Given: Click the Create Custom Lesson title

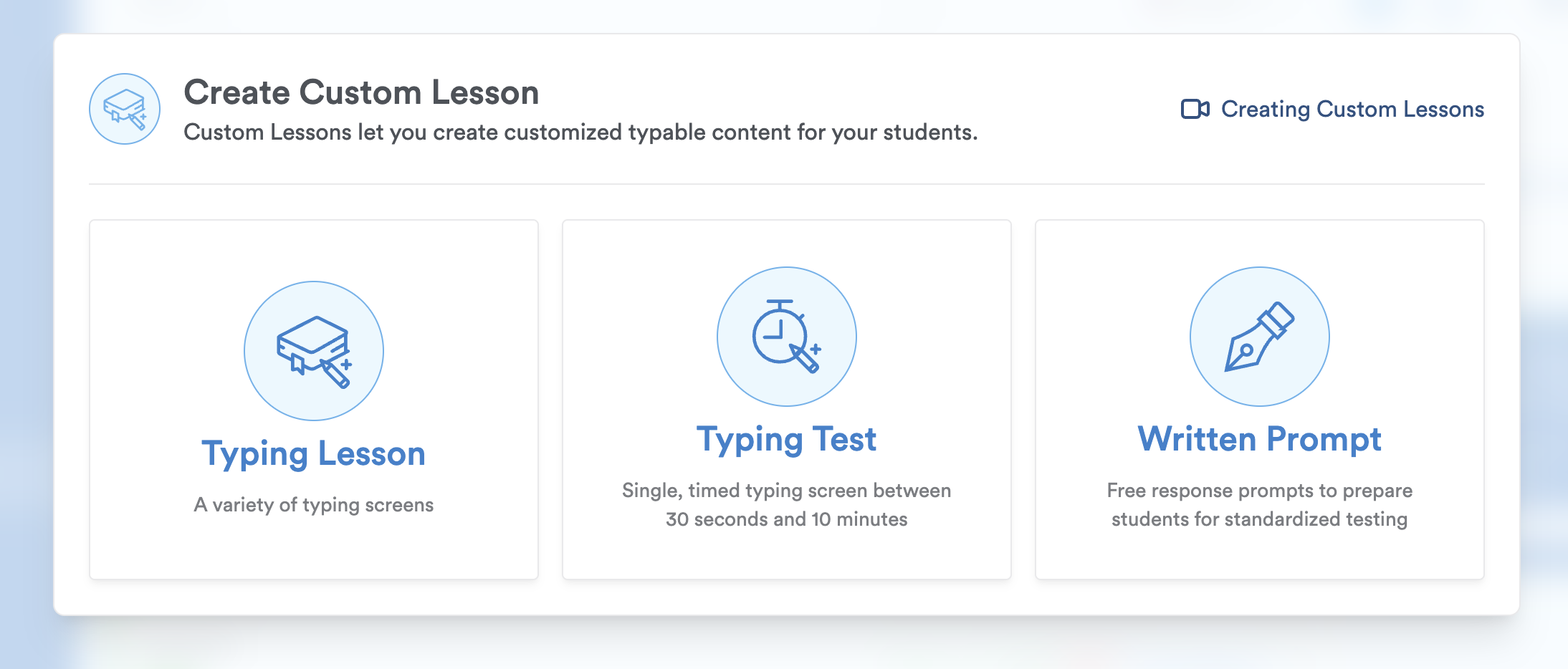Looking at the screenshot, I should coord(361,92).
